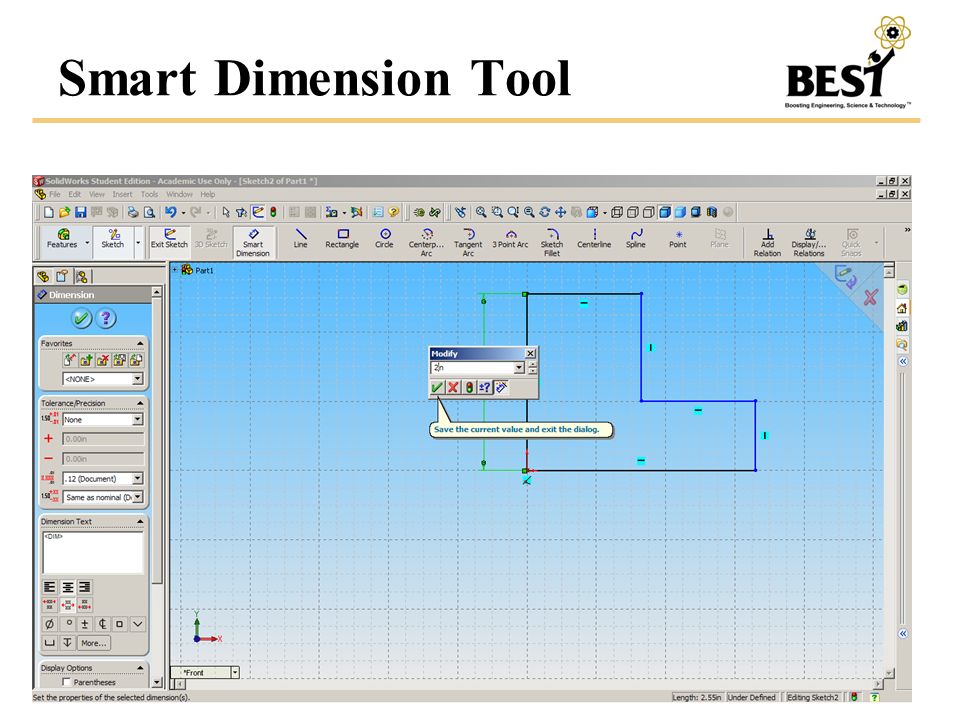Open the Insert menu

tap(122, 194)
